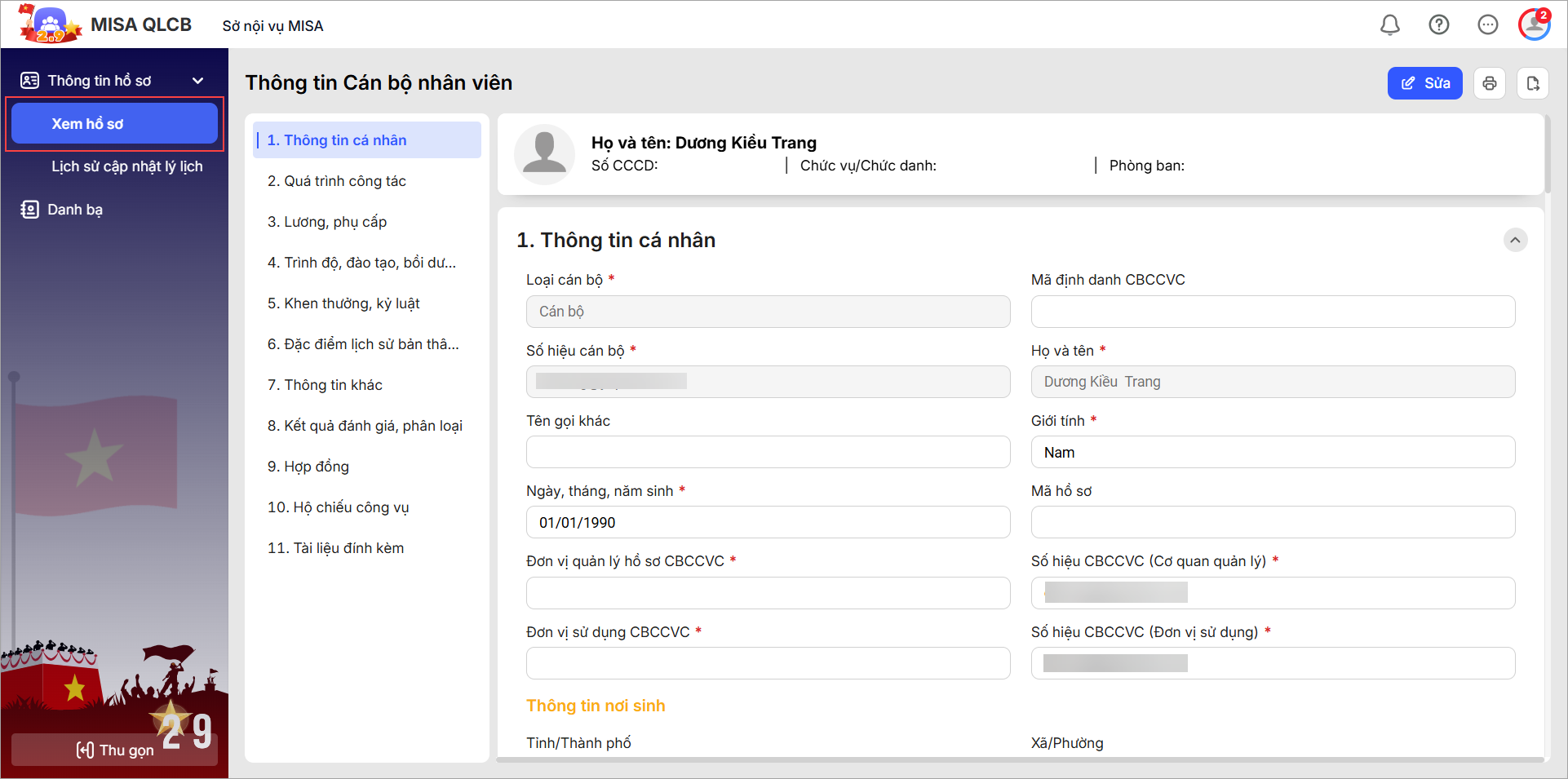Open the chat messages icon
The image size is (1568, 779).
coord(1487,25)
